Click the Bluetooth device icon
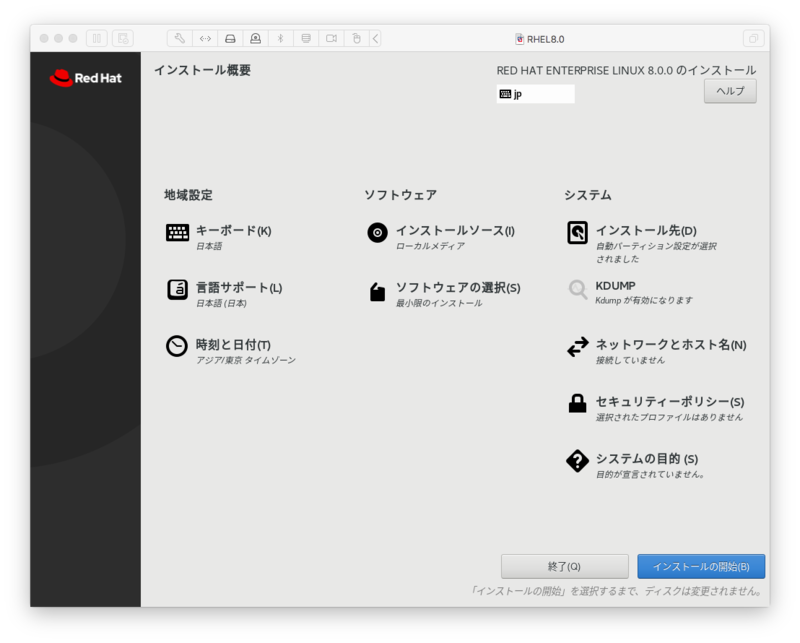This screenshot has width=800, height=643. click(281, 38)
